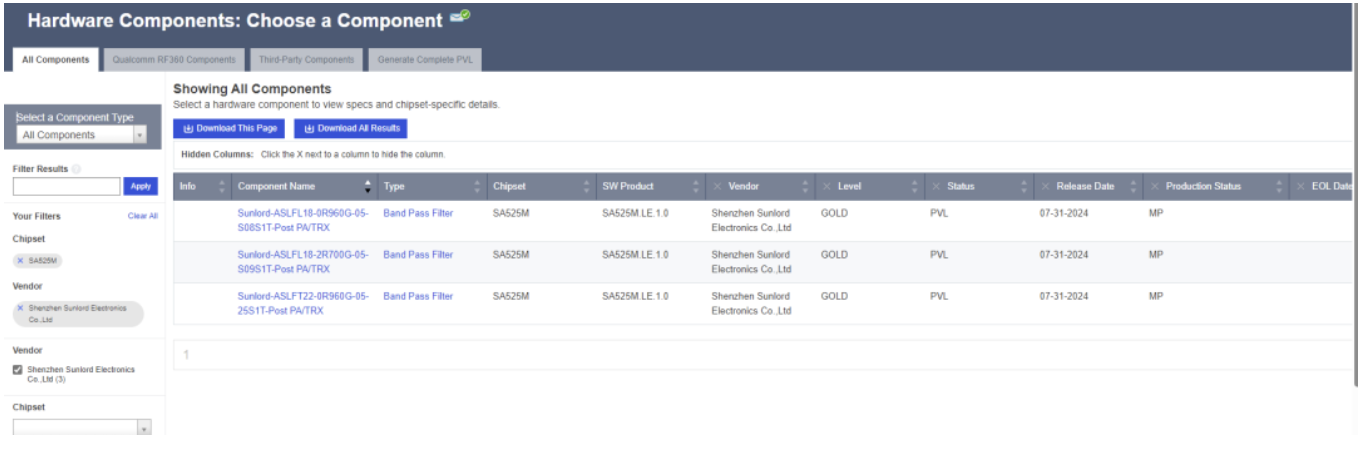Click the sort arrows on the Type column
This screenshot has width=1362, height=450.
476,187
